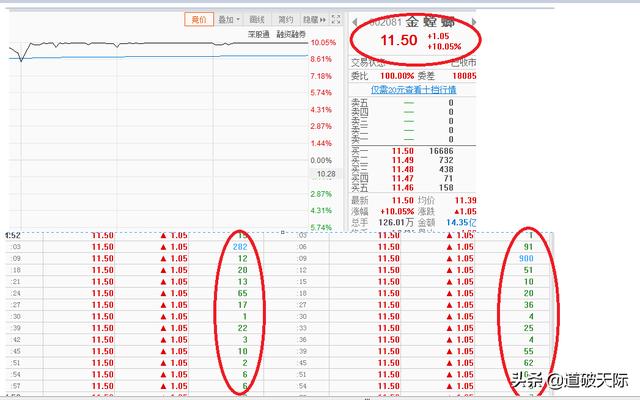Viewport: 640px width, 400px height.
Task: Select tick row with volume 282
Action: (x=134, y=247)
